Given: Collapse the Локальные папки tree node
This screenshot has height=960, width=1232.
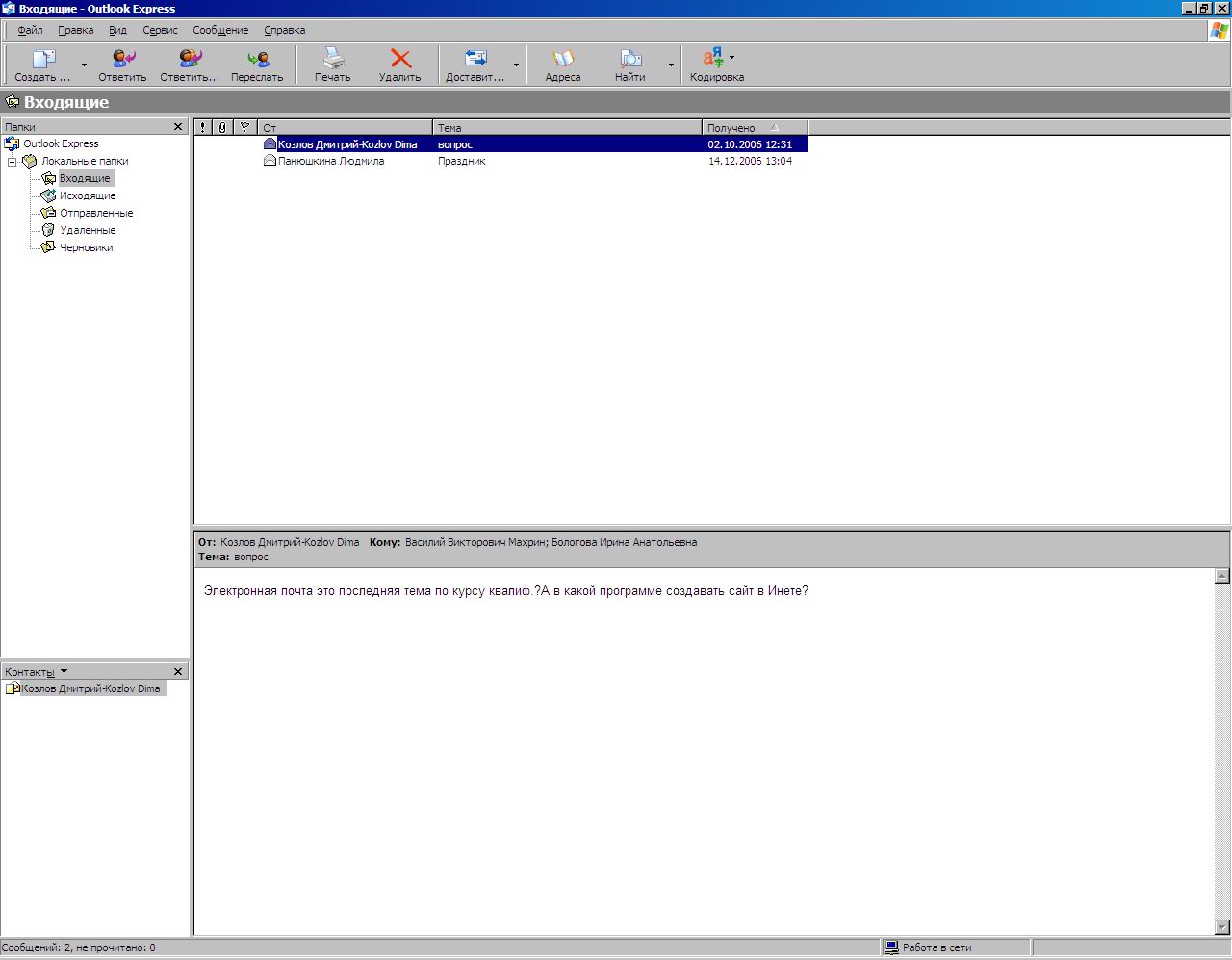Looking at the screenshot, I should click(12, 162).
